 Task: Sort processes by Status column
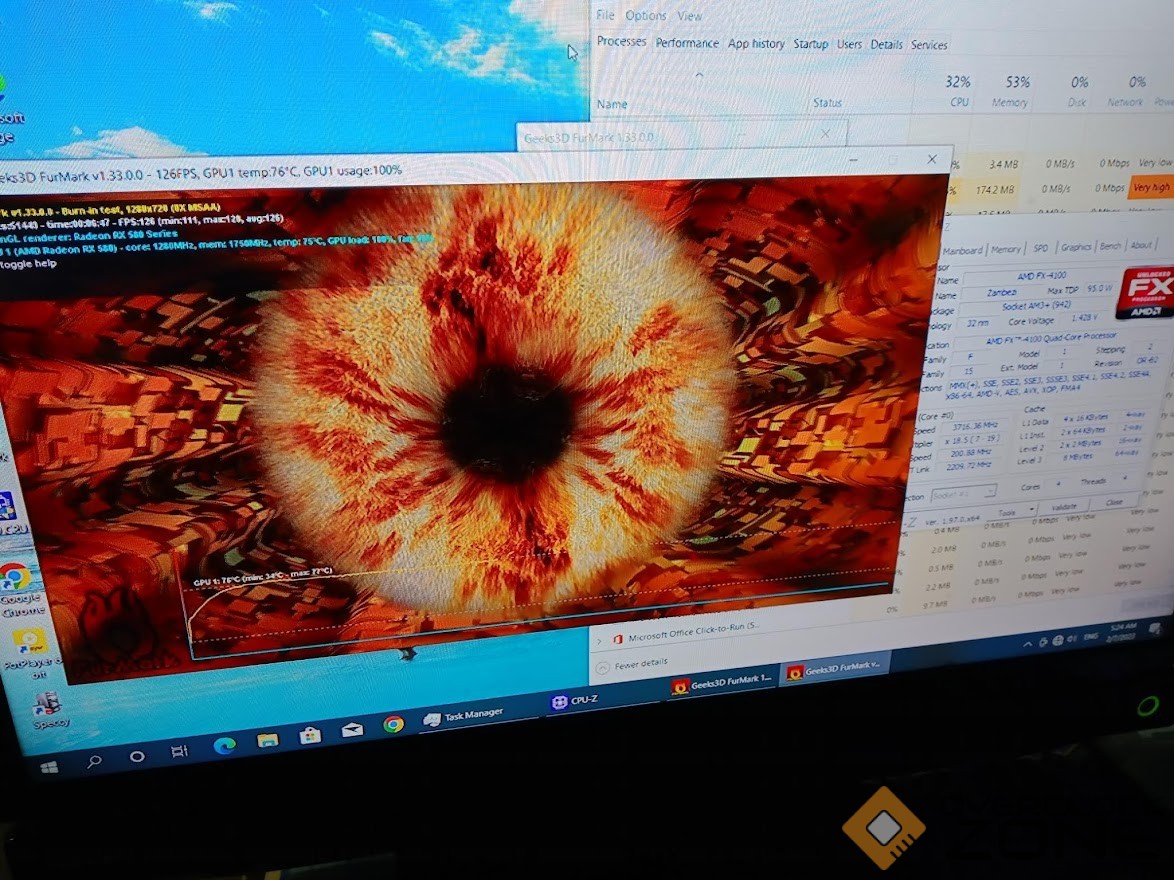click(x=827, y=103)
